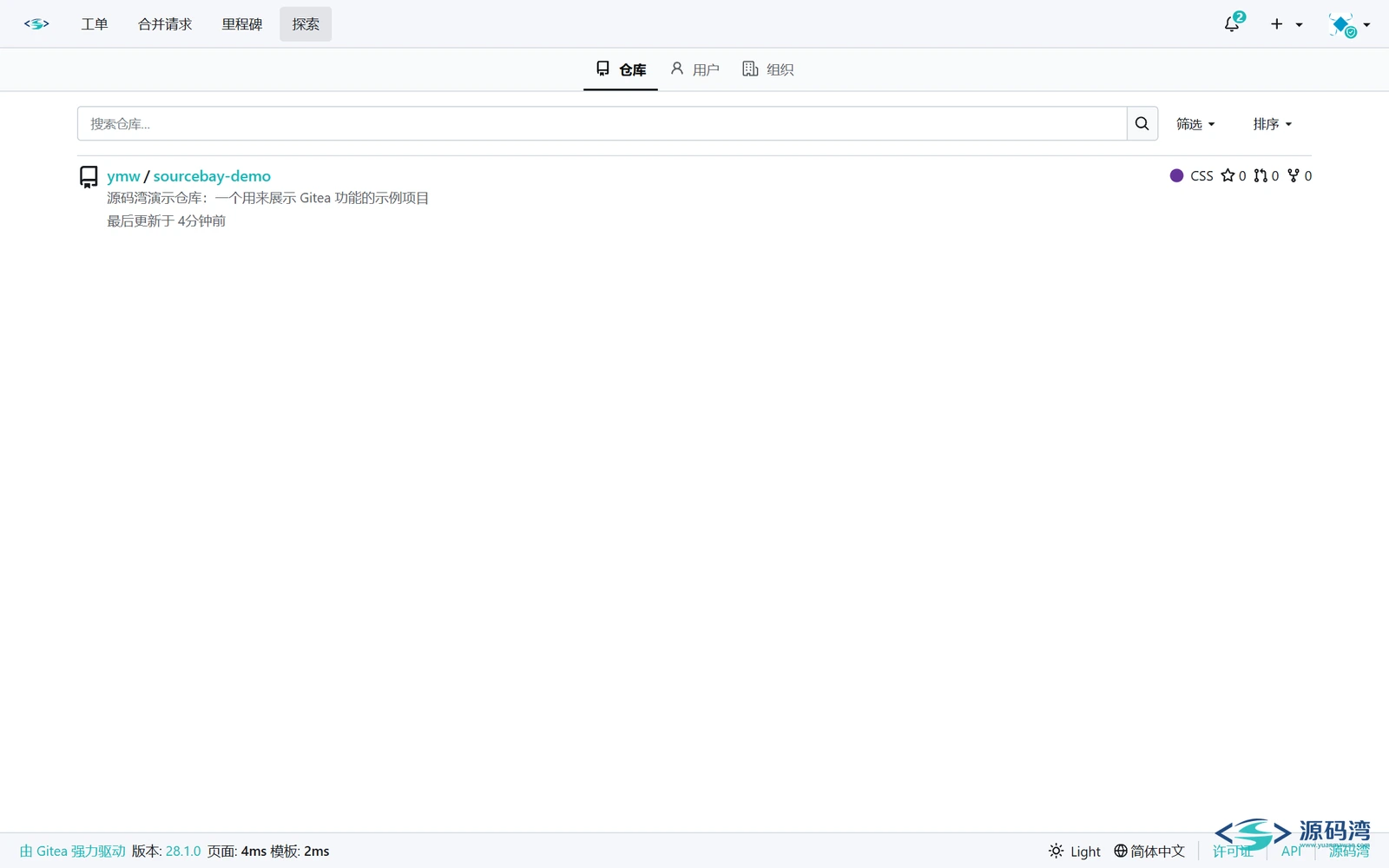
Task: Click the 最后更新于 4分钟前 timestamp
Action: [x=166, y=221]
